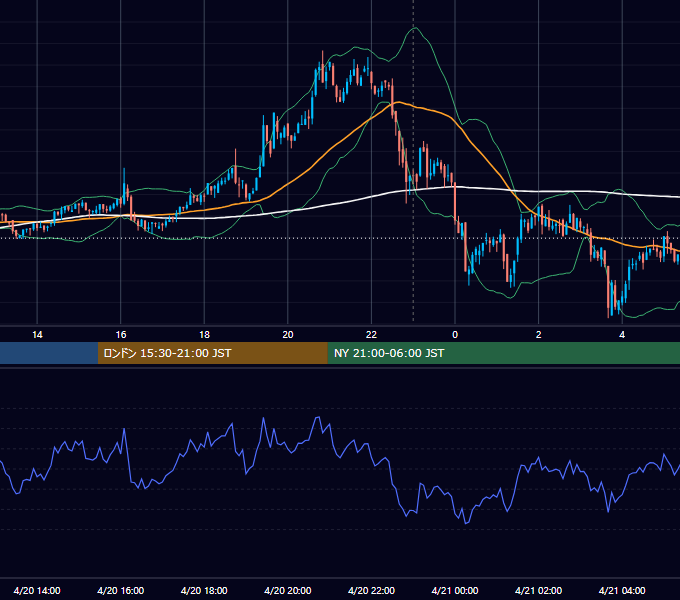This screenshot has width=680, height=600.
Task: Click the 4/20 16:00 date label
Action: tap(121, 590)
